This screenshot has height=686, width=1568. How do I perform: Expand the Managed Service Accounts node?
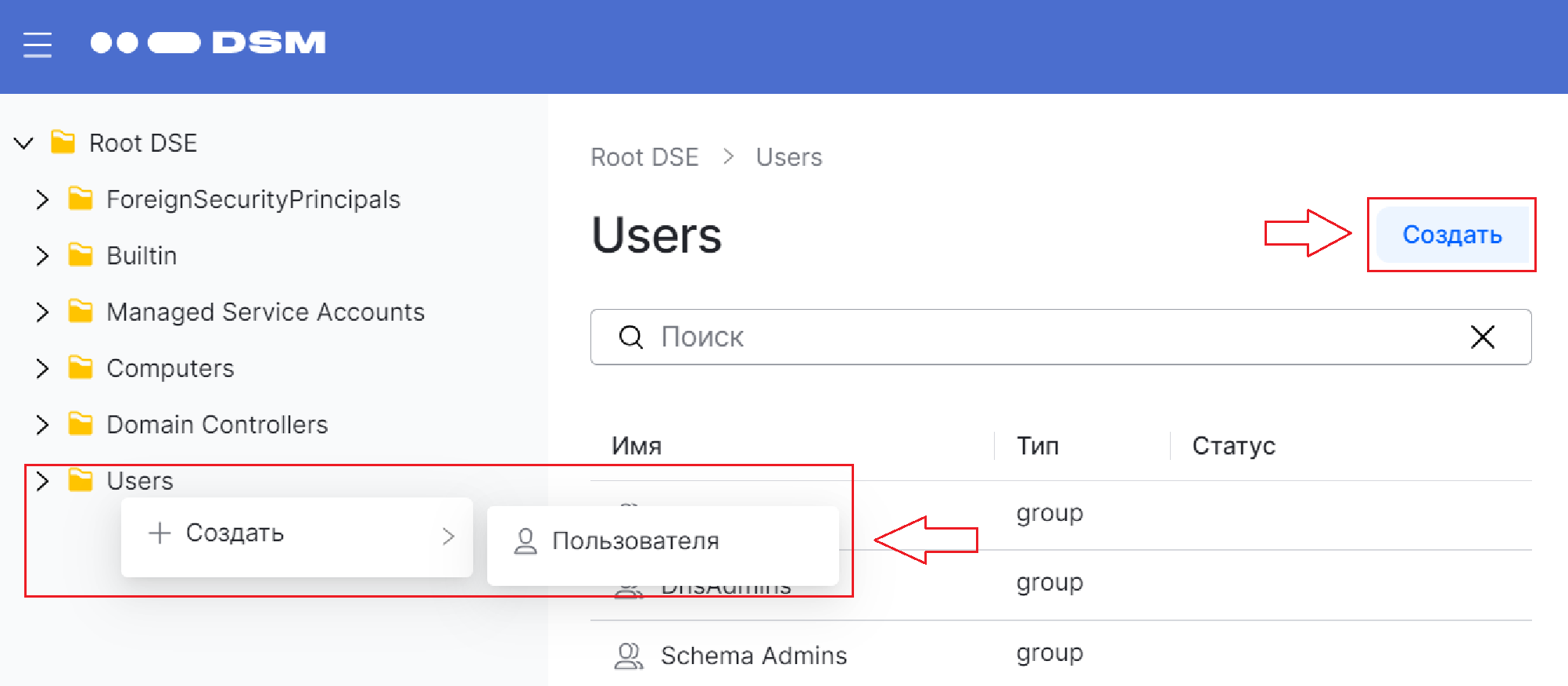coord(42,312)
